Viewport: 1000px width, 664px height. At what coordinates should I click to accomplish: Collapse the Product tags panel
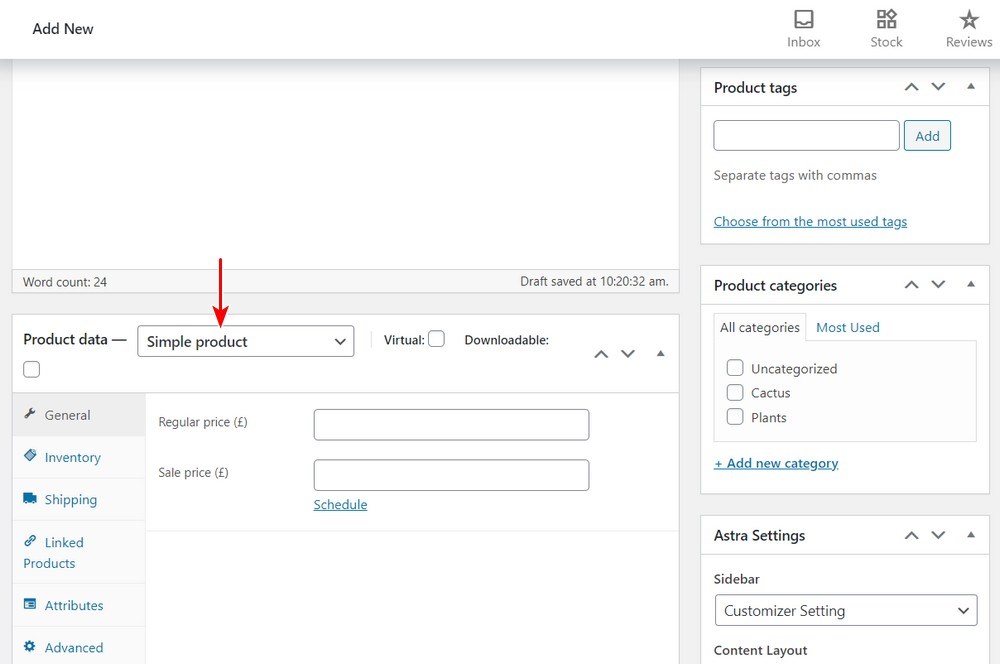point(971,86)
